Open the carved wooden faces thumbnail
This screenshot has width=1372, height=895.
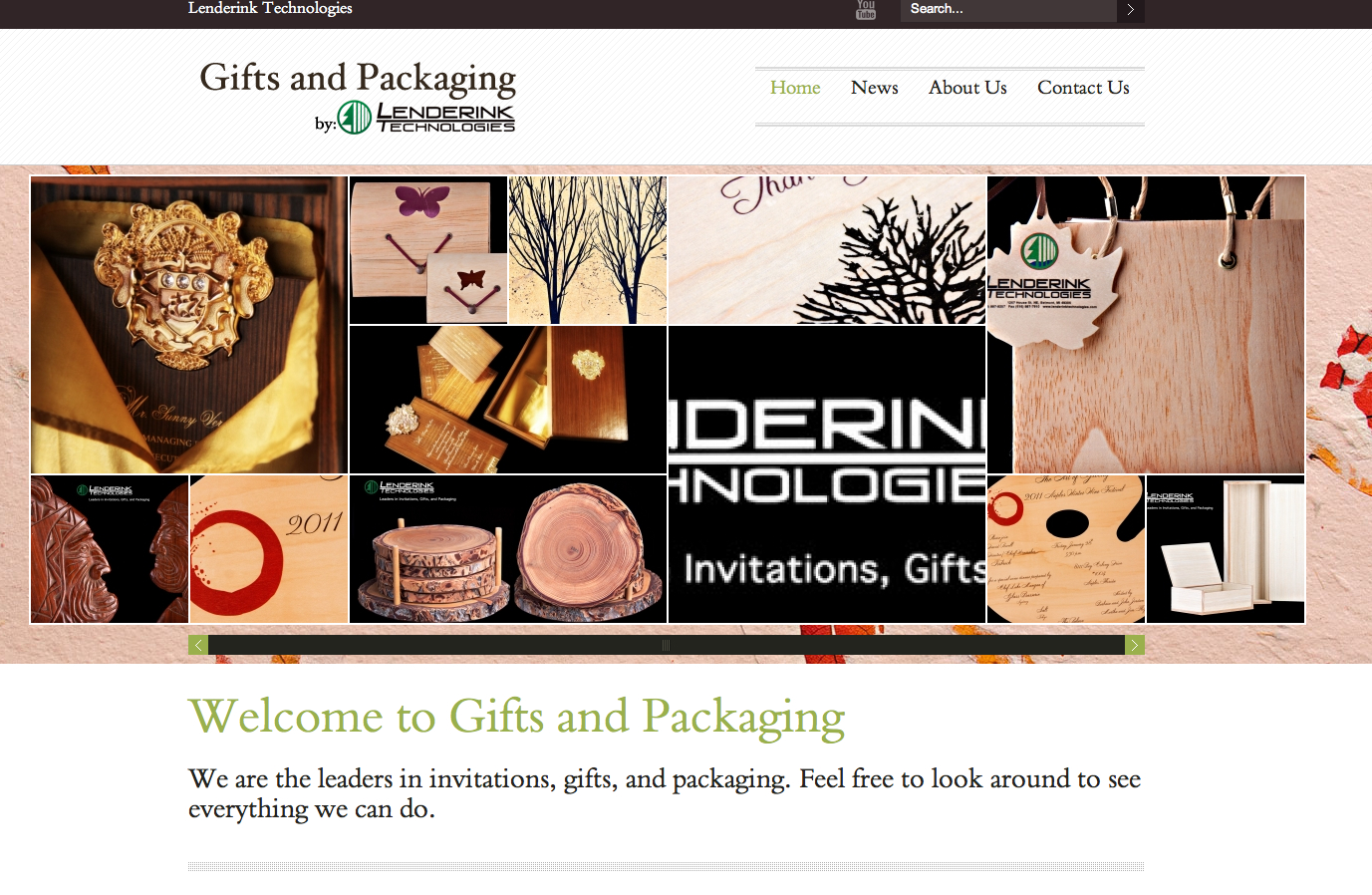(110, 549)
